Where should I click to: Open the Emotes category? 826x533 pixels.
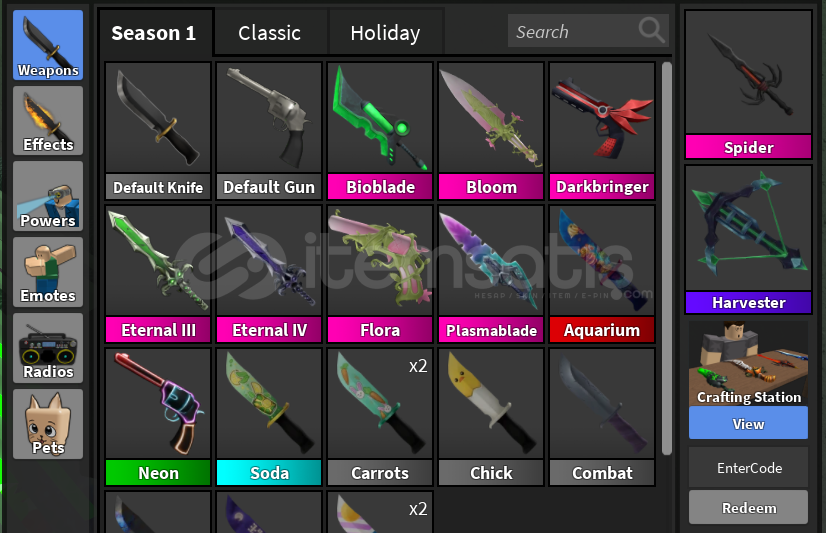coord(48,272)
